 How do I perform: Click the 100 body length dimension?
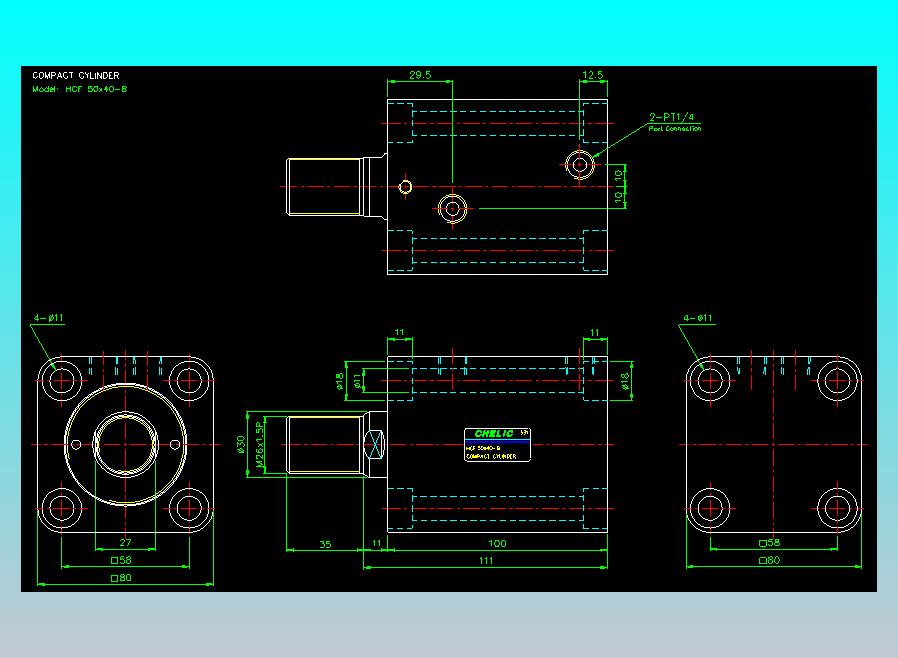tap(497, 543)
